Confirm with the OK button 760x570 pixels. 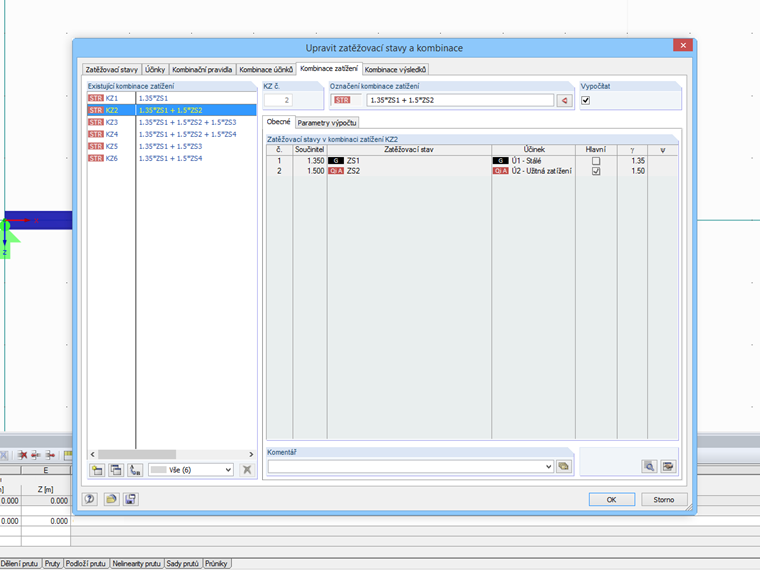coord(612,499)
